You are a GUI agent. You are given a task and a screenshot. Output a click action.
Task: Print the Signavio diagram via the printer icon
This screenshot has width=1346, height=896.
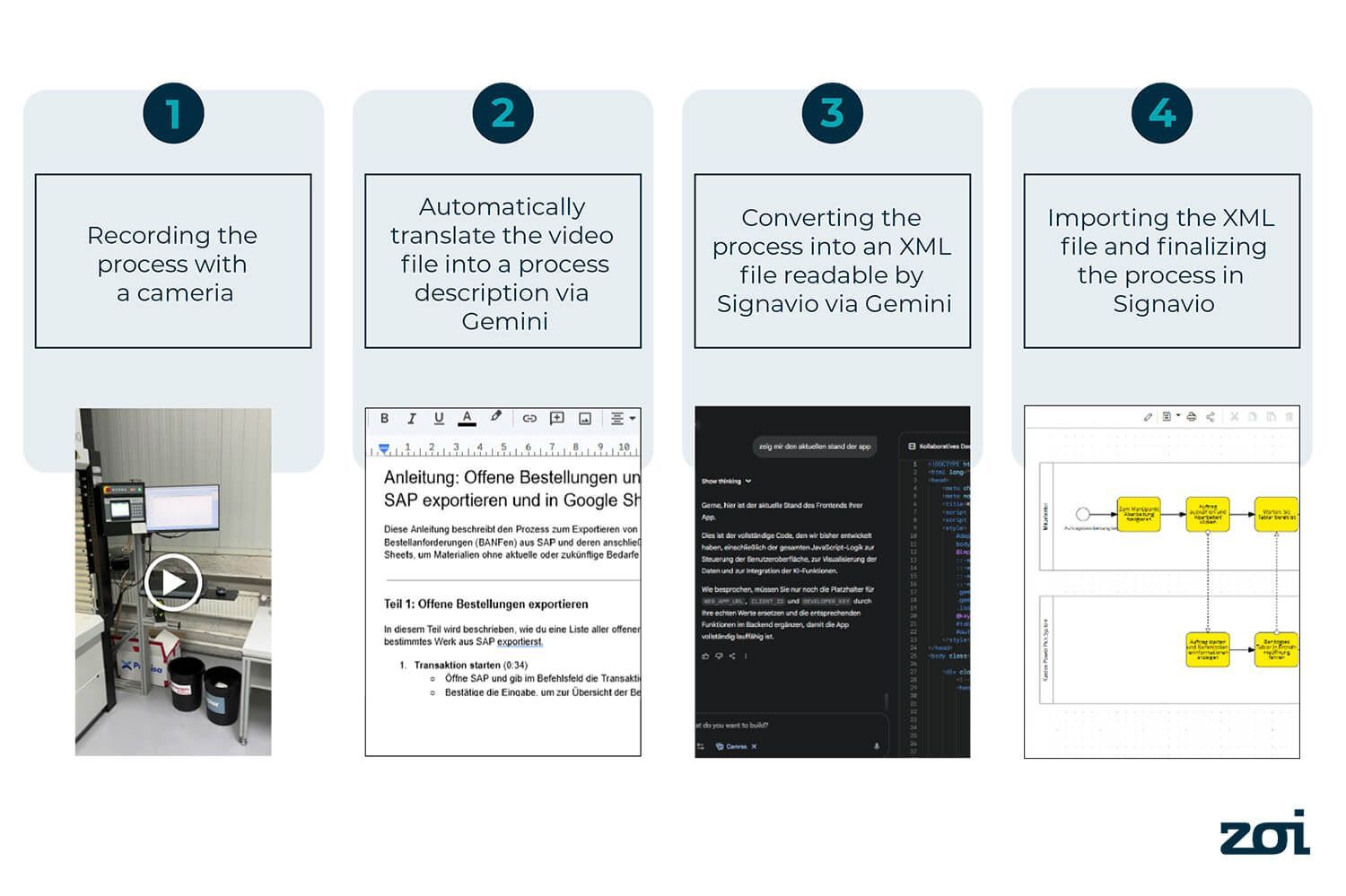(x=1191, y=416)
